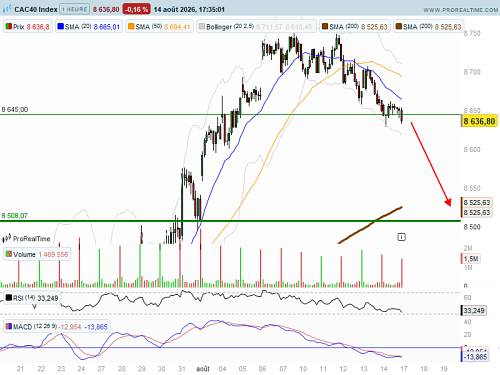Select the 8 508,07 support line label

tap(15, 216)
